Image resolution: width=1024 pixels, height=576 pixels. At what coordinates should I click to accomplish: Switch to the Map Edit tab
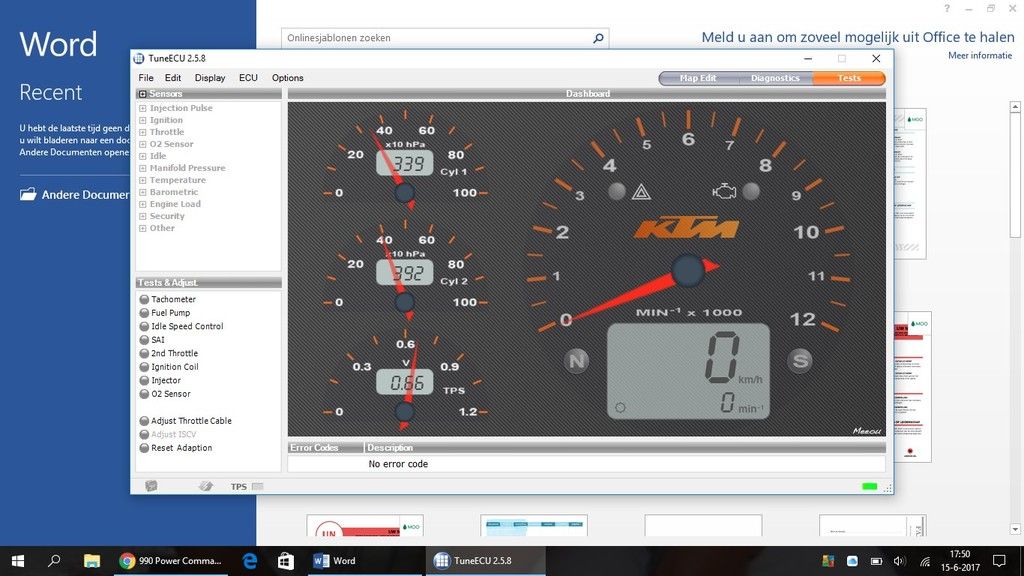point(697,78)
